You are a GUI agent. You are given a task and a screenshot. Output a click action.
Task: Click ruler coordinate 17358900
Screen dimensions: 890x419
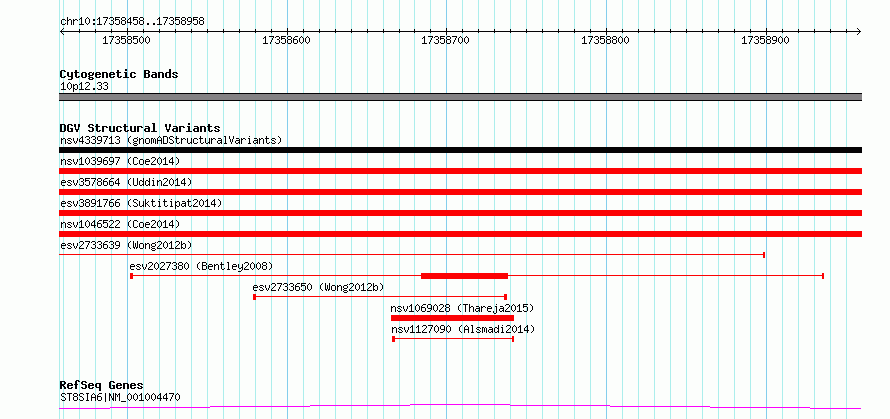point(765,41)
